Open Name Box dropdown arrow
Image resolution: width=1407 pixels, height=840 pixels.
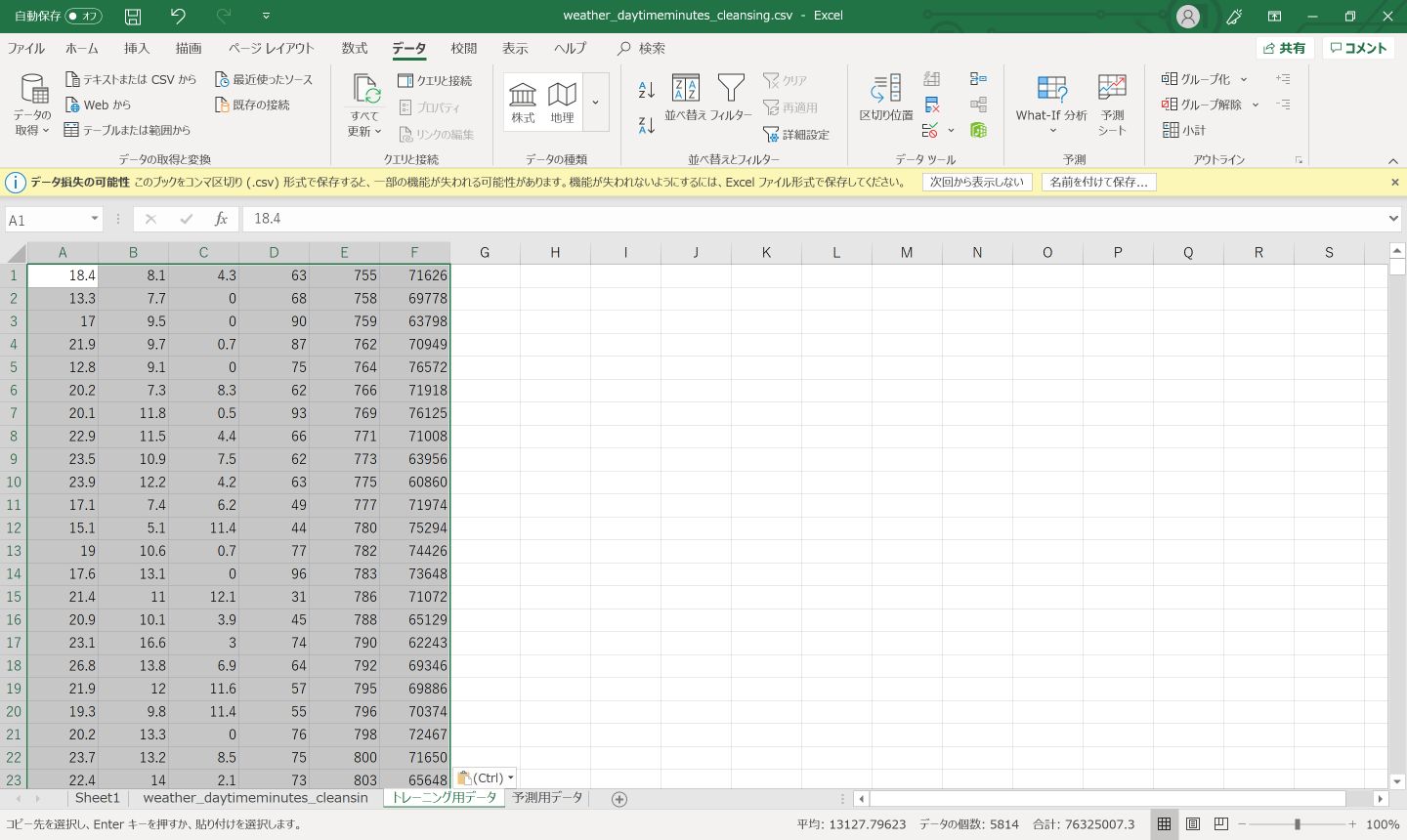(95, 219)
